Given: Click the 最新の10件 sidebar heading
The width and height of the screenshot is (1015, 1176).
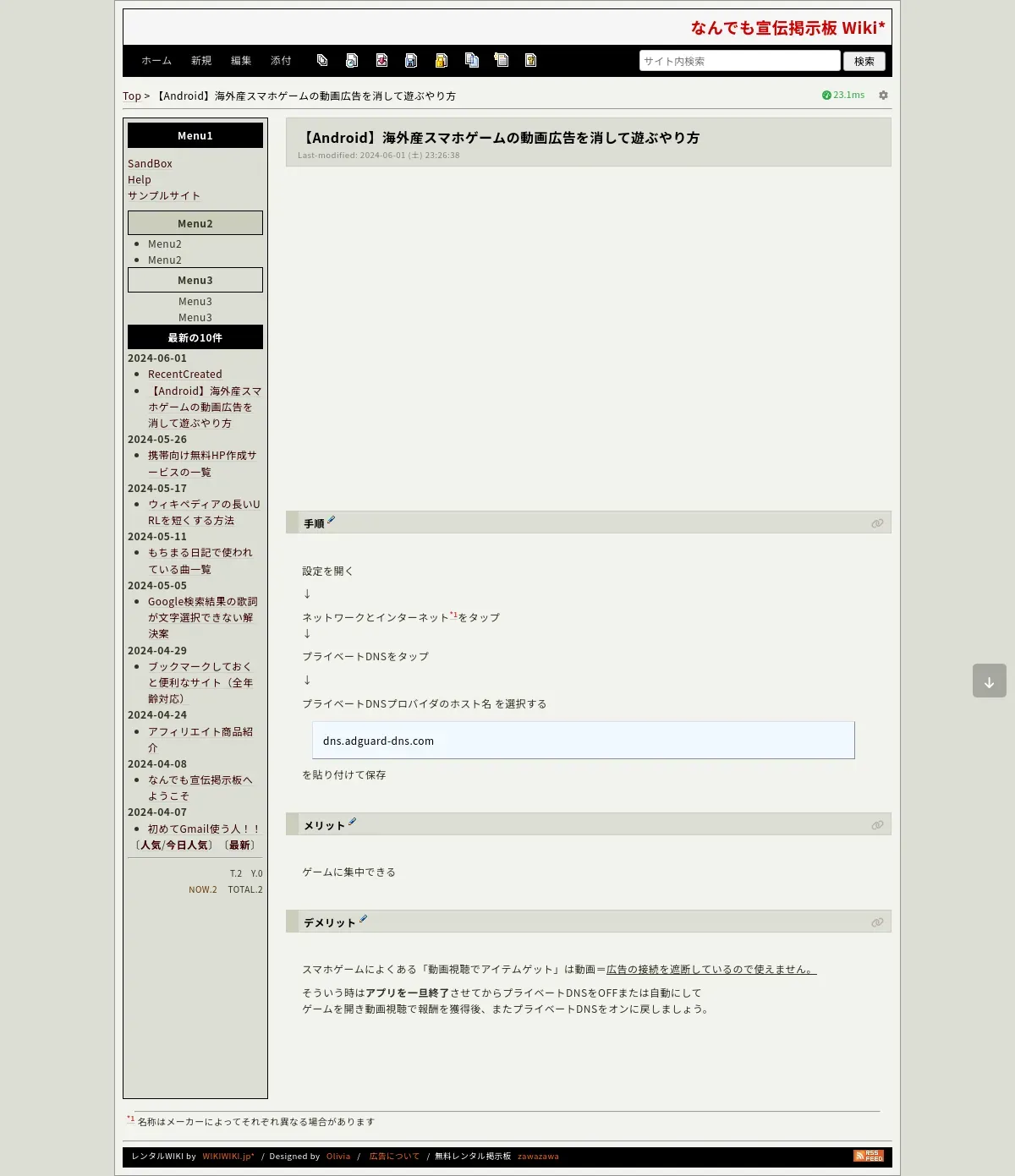Looking at the screenshot, I should click(x=195, y=337).
